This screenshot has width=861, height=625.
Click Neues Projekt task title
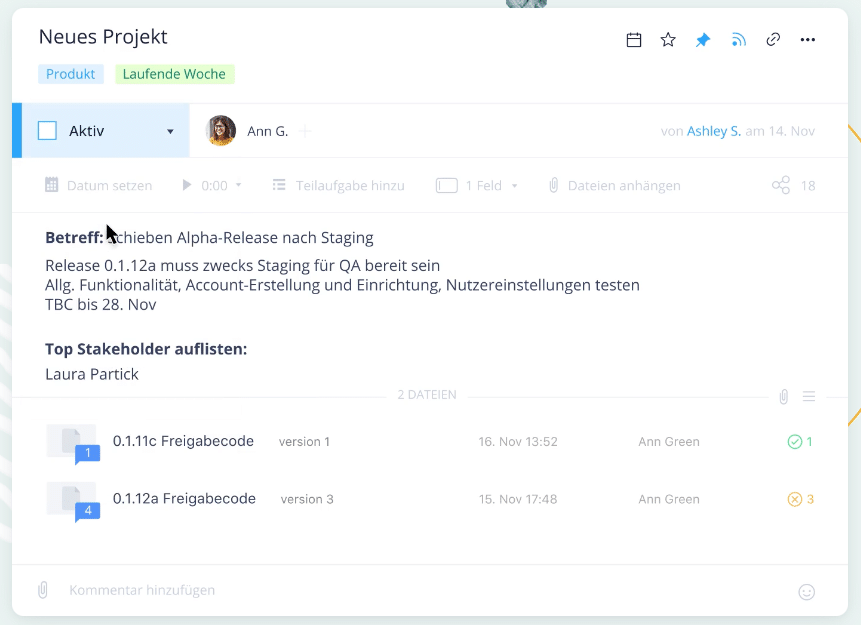[103, 37]
